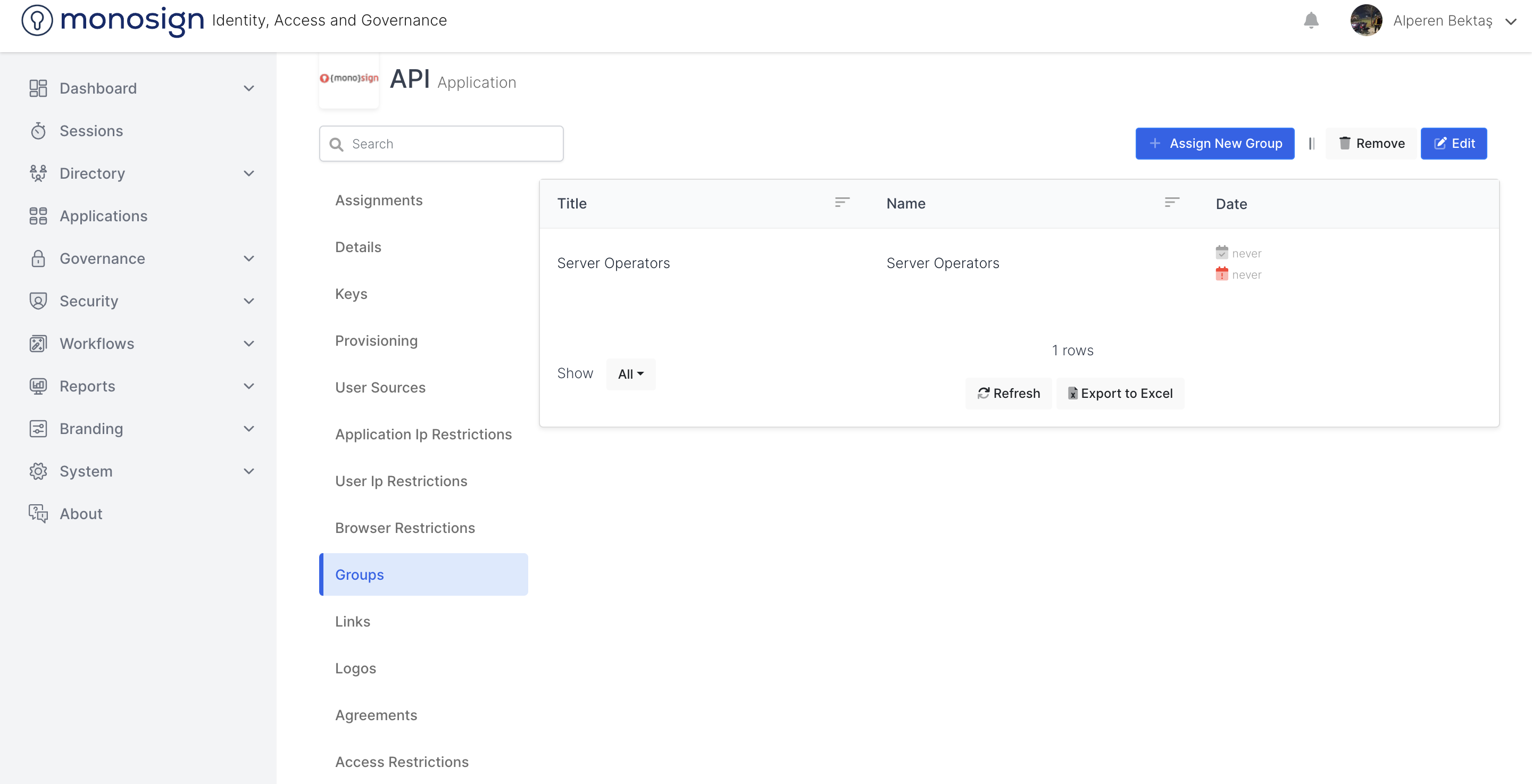Click the monosign logo in header
The height and width of the screenshot is (784, 1532).
pyautogui.click(x=113, y=20)
